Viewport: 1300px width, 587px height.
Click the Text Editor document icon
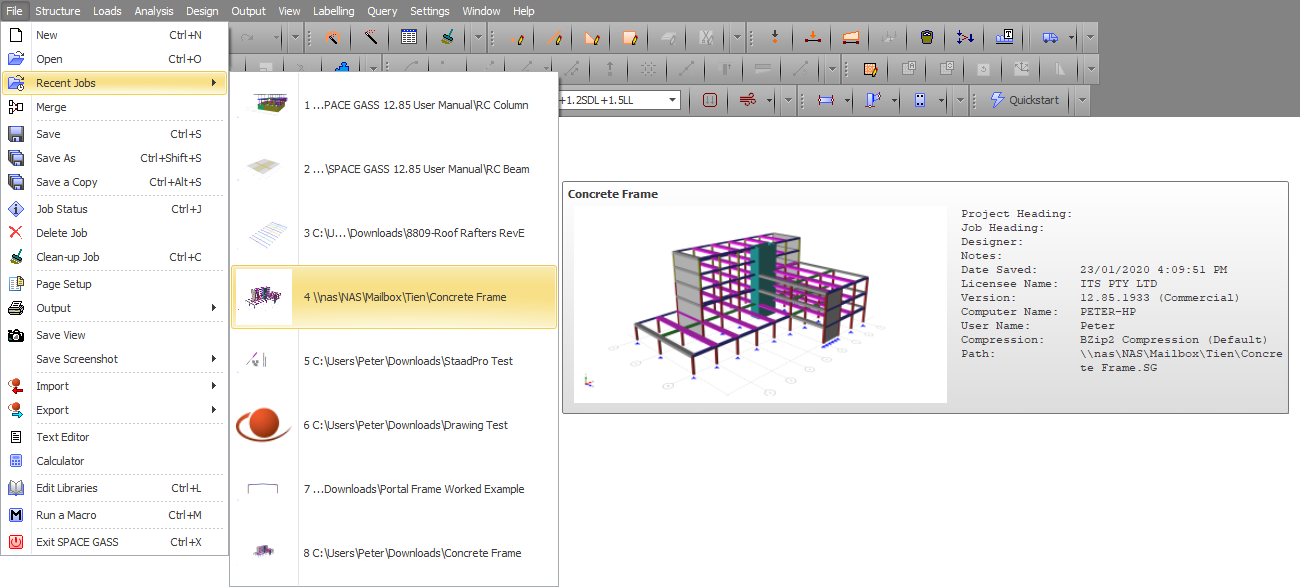point(15,437)
